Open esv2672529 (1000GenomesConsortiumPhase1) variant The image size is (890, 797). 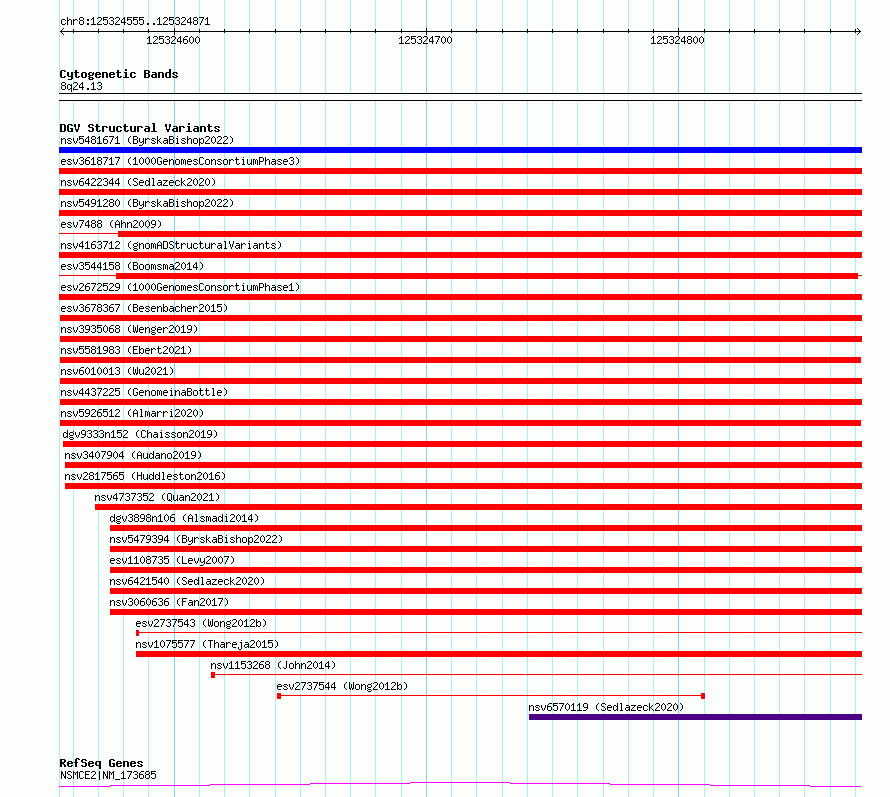[x=180, y=287]
